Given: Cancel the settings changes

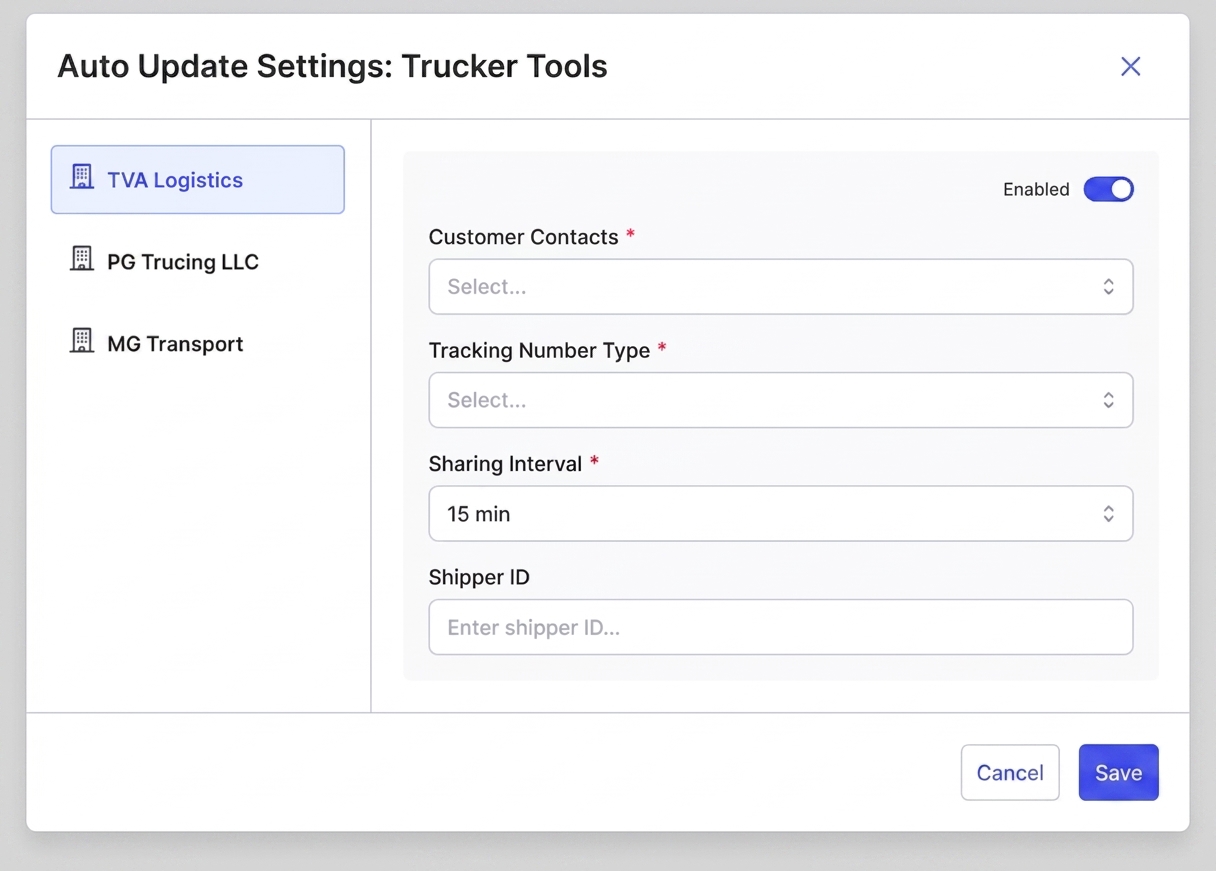Looking at the screenshot, I should point(1010,772).
